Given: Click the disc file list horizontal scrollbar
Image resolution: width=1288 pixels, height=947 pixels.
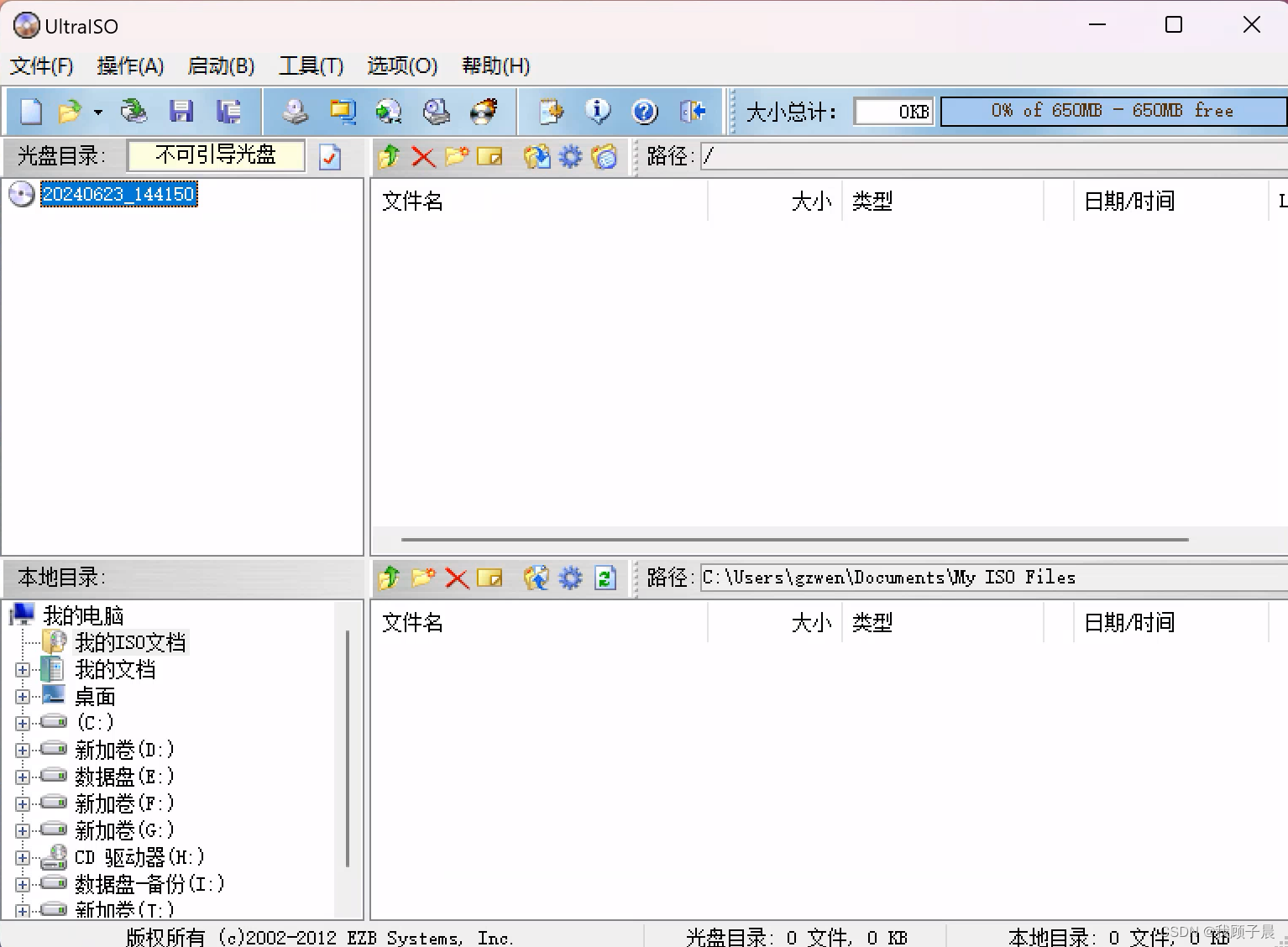Looking at the screenshot, I should (x=794, y=540).
